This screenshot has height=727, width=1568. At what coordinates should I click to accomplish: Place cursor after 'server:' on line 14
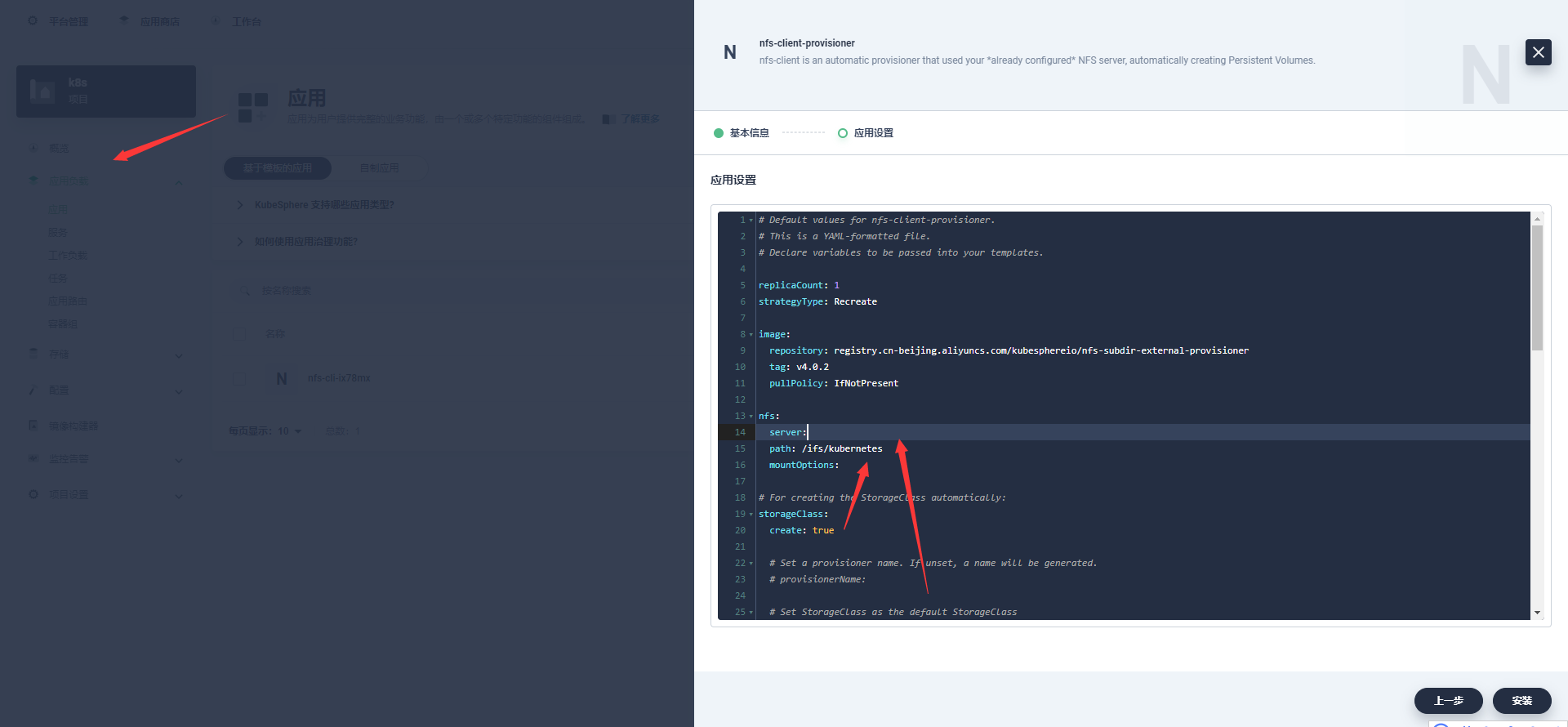click(x=807, y=432)
